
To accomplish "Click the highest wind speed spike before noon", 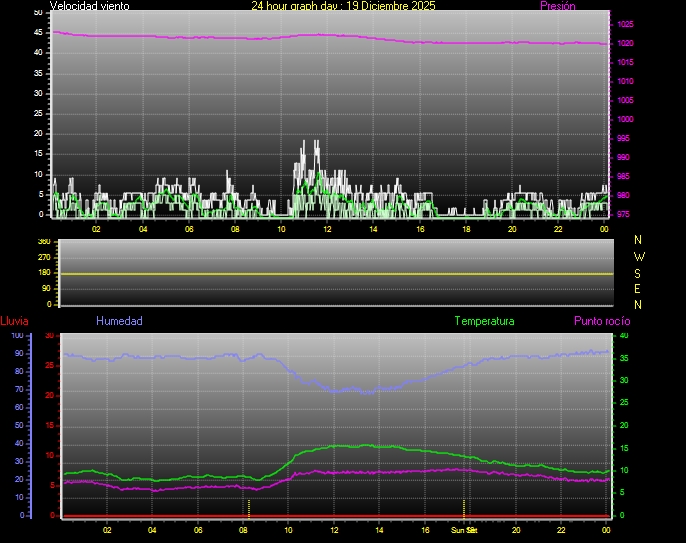I will point(316,143).
